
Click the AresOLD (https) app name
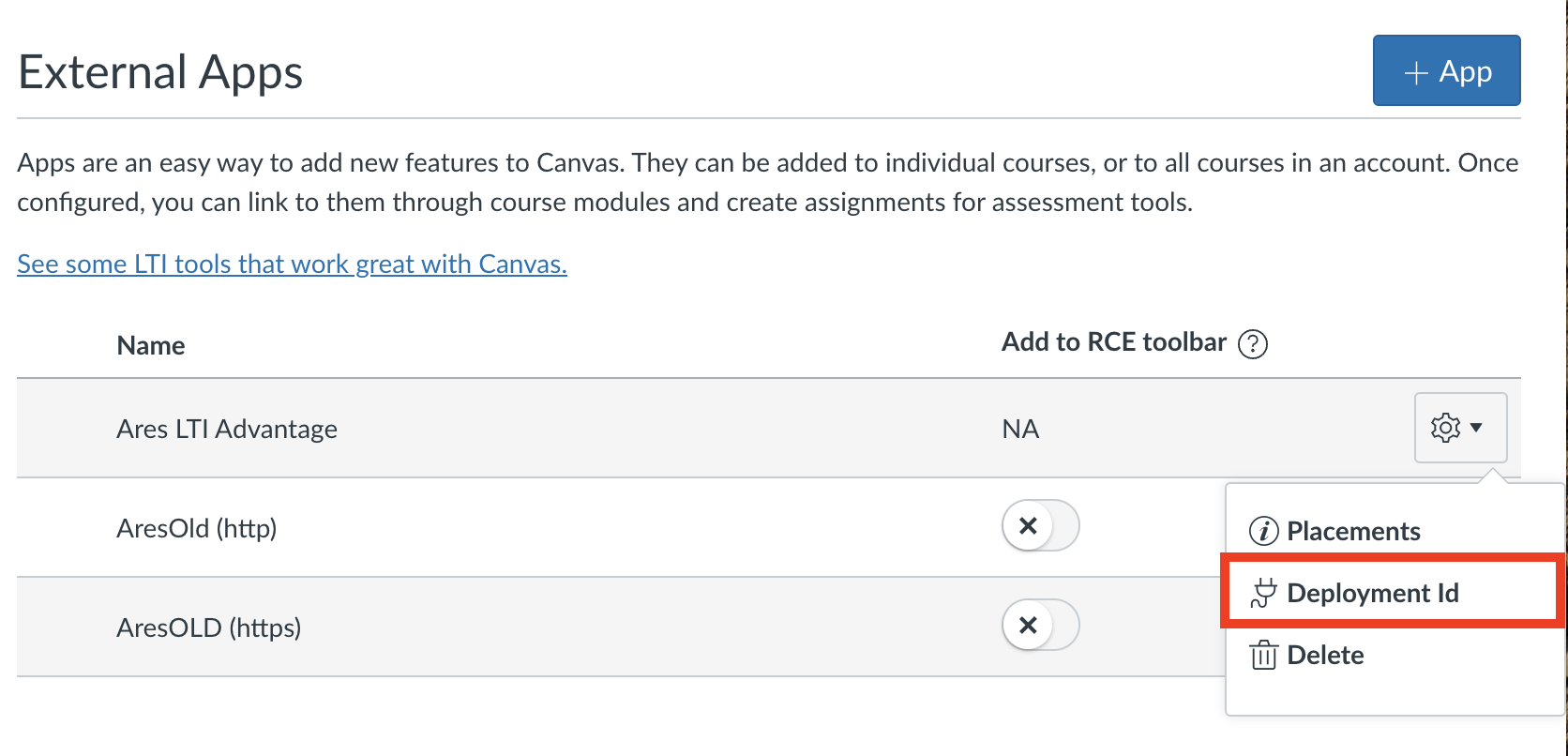tap(209, 627)
